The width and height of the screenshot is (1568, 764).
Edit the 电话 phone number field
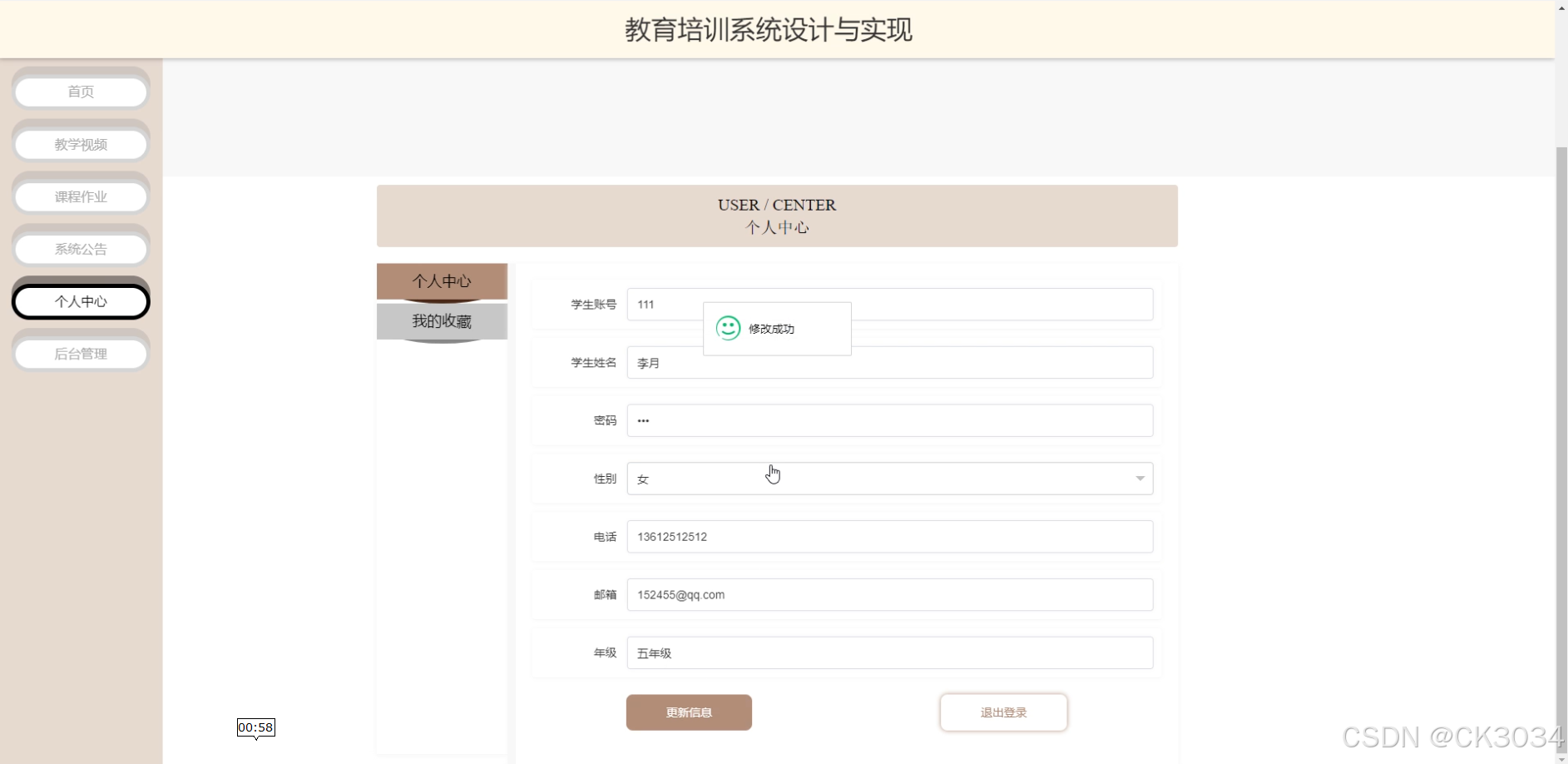coord(890,537)
